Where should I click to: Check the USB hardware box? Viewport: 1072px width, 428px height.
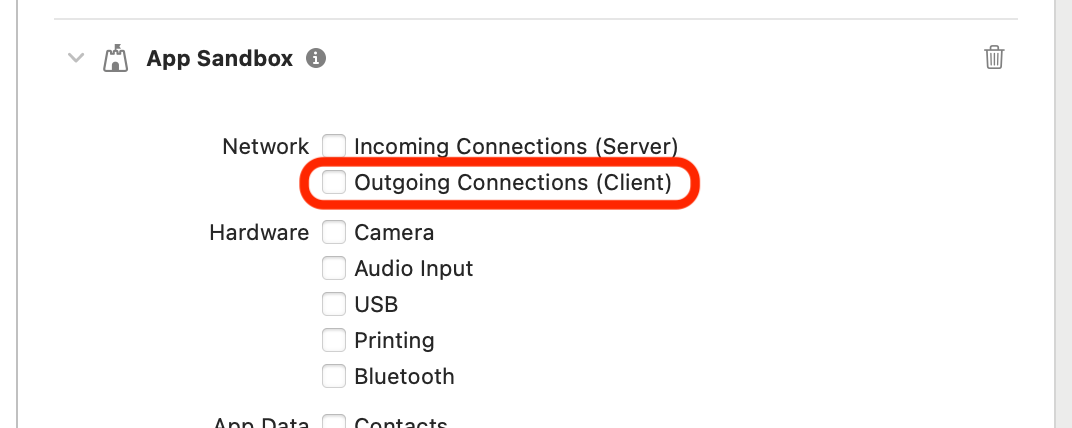tap(334, 304)
